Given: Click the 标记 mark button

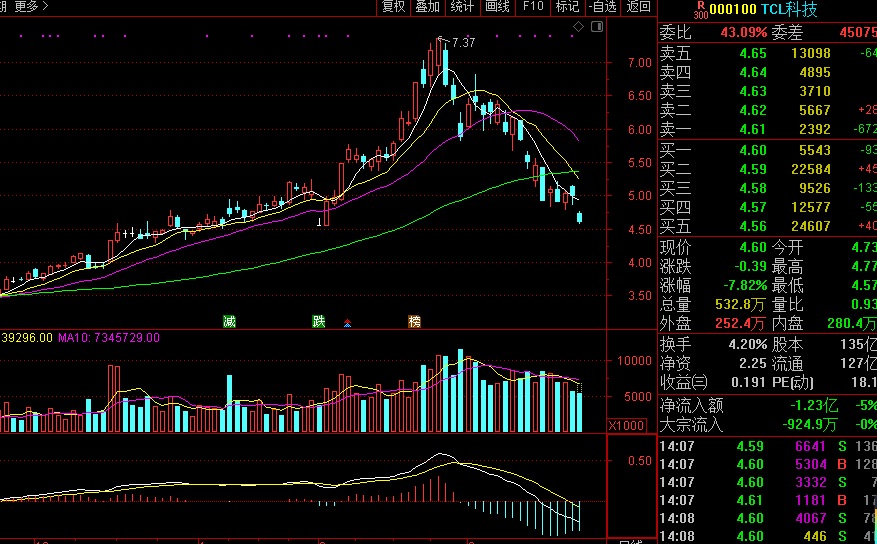Looking at the screenshot, I should tap(567, 7).
